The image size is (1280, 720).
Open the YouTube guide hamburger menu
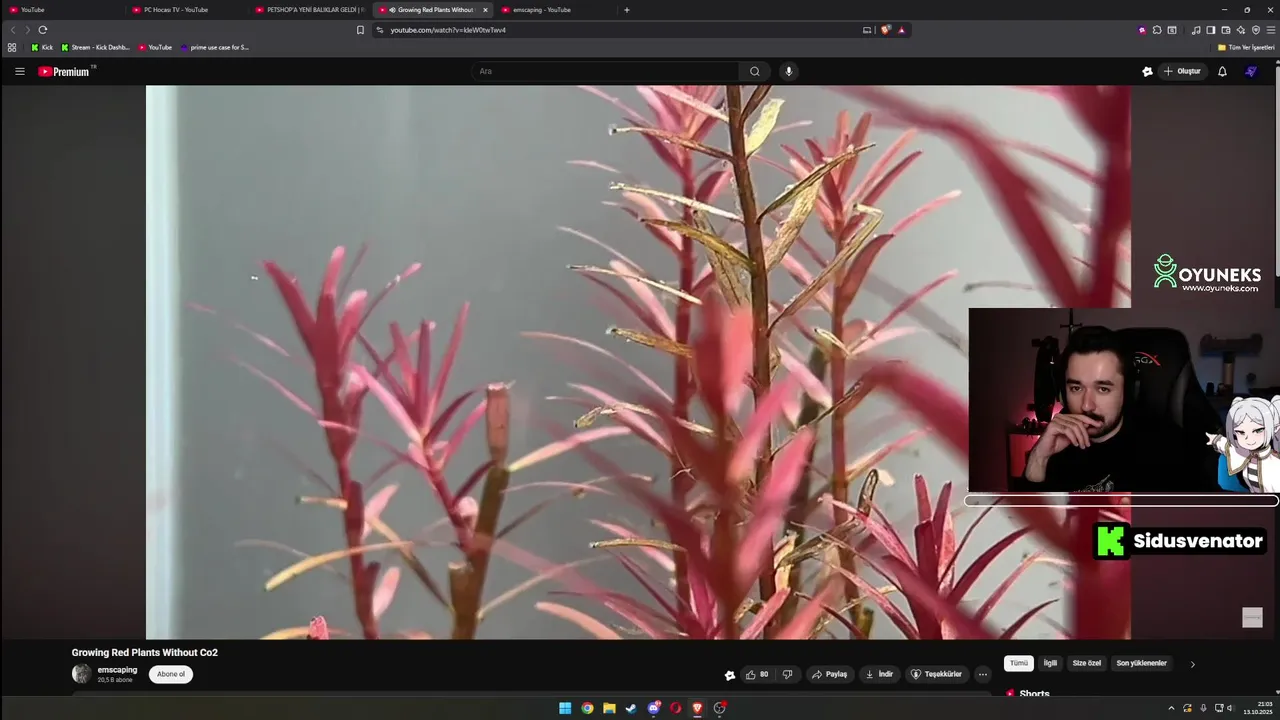pos(19,71)
